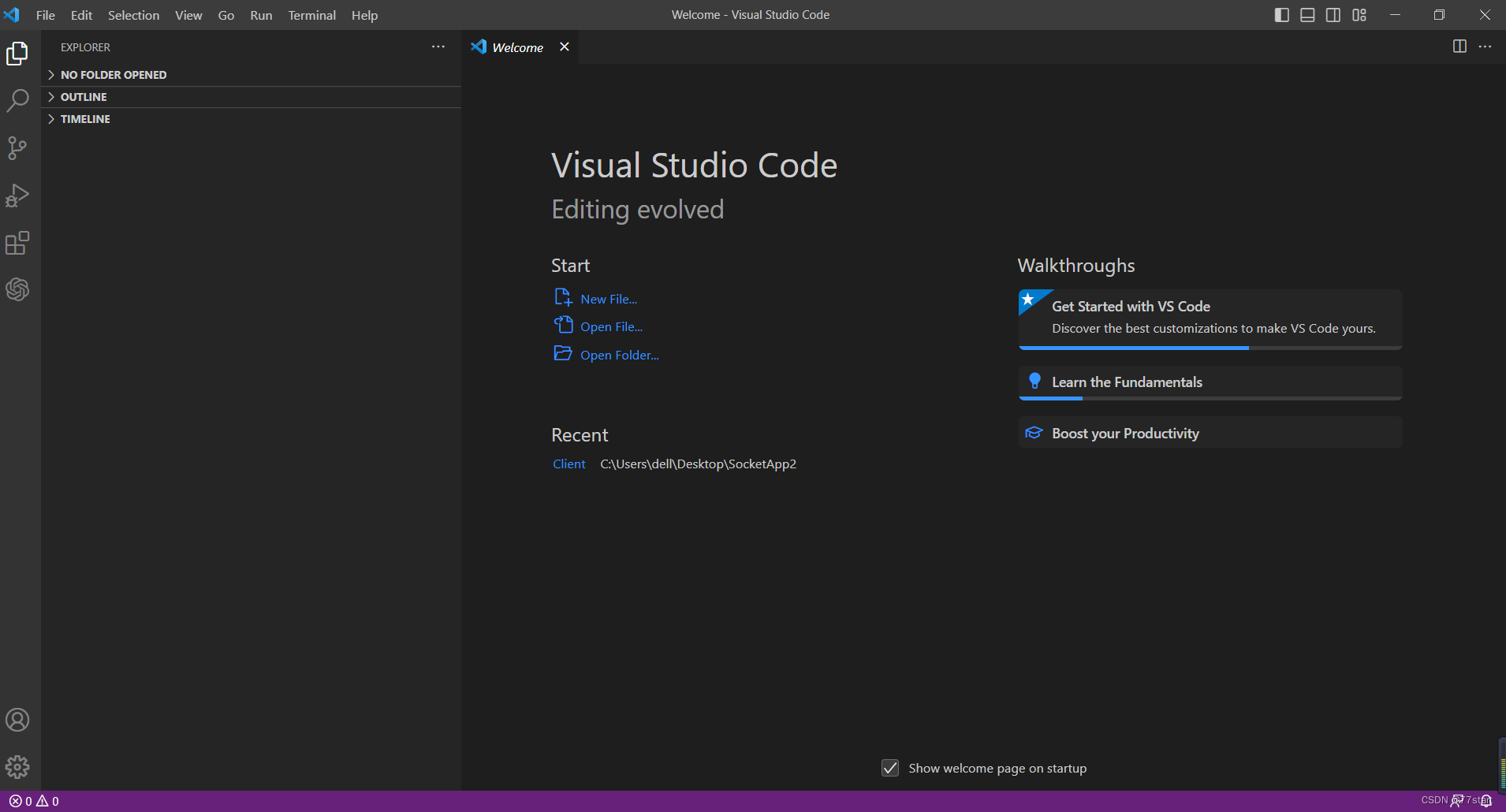
Task: Open the Selection menu
Action: coord(133,15)
